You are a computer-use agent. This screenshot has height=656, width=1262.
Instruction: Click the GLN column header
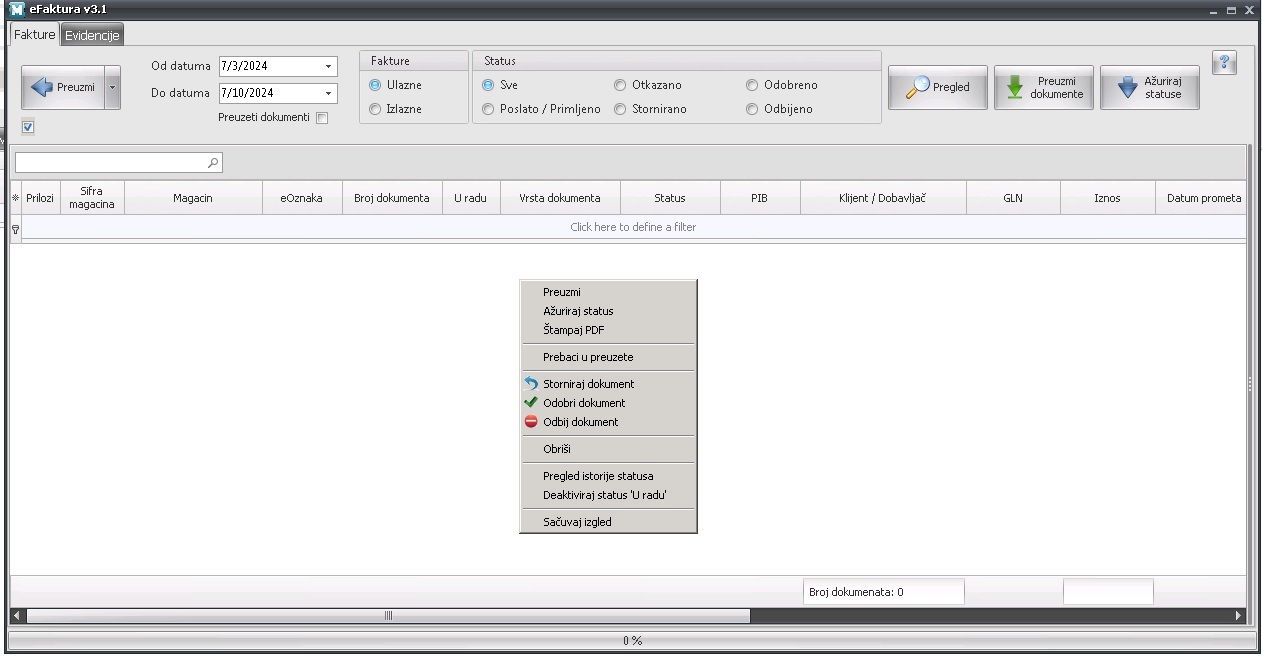(x=1013, y=198)
